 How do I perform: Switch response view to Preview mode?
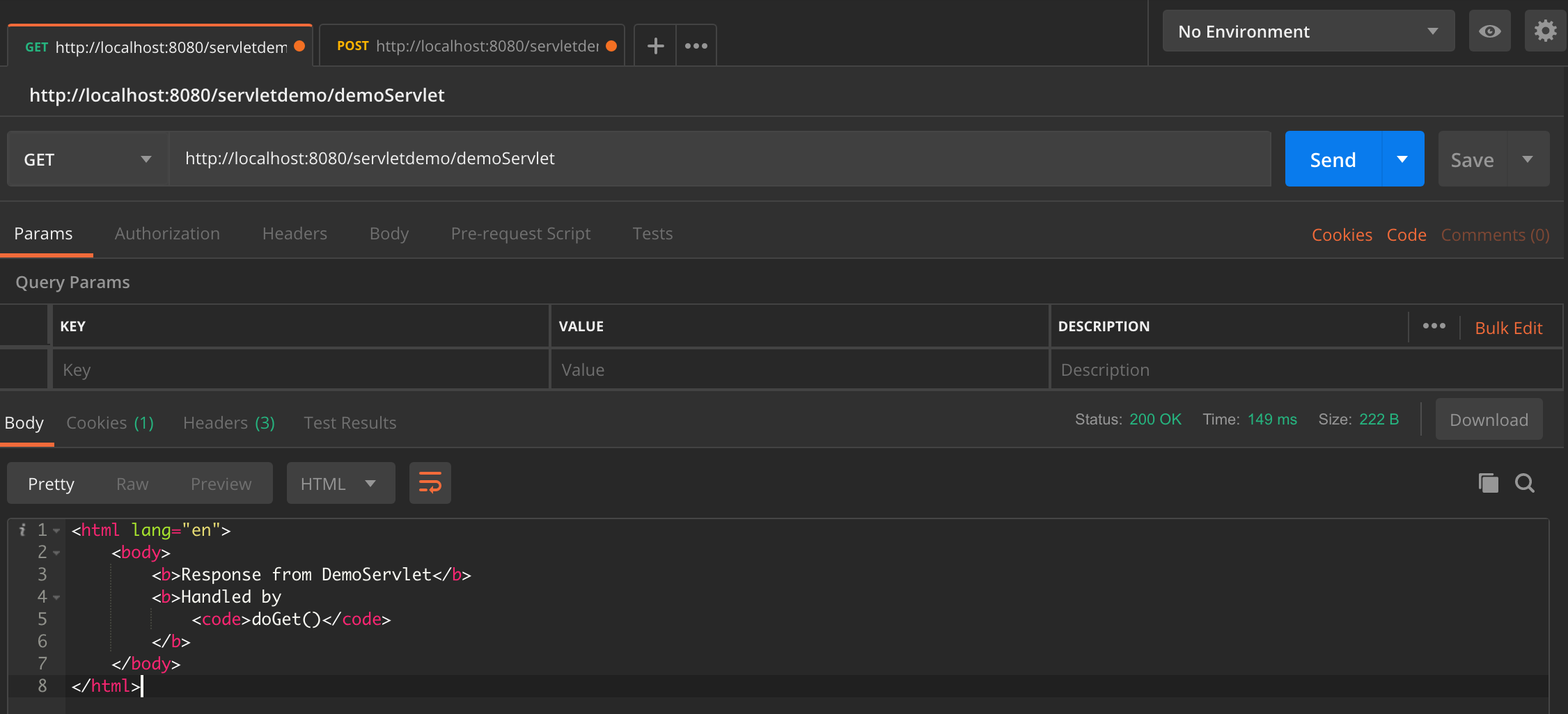click(221, 483)
